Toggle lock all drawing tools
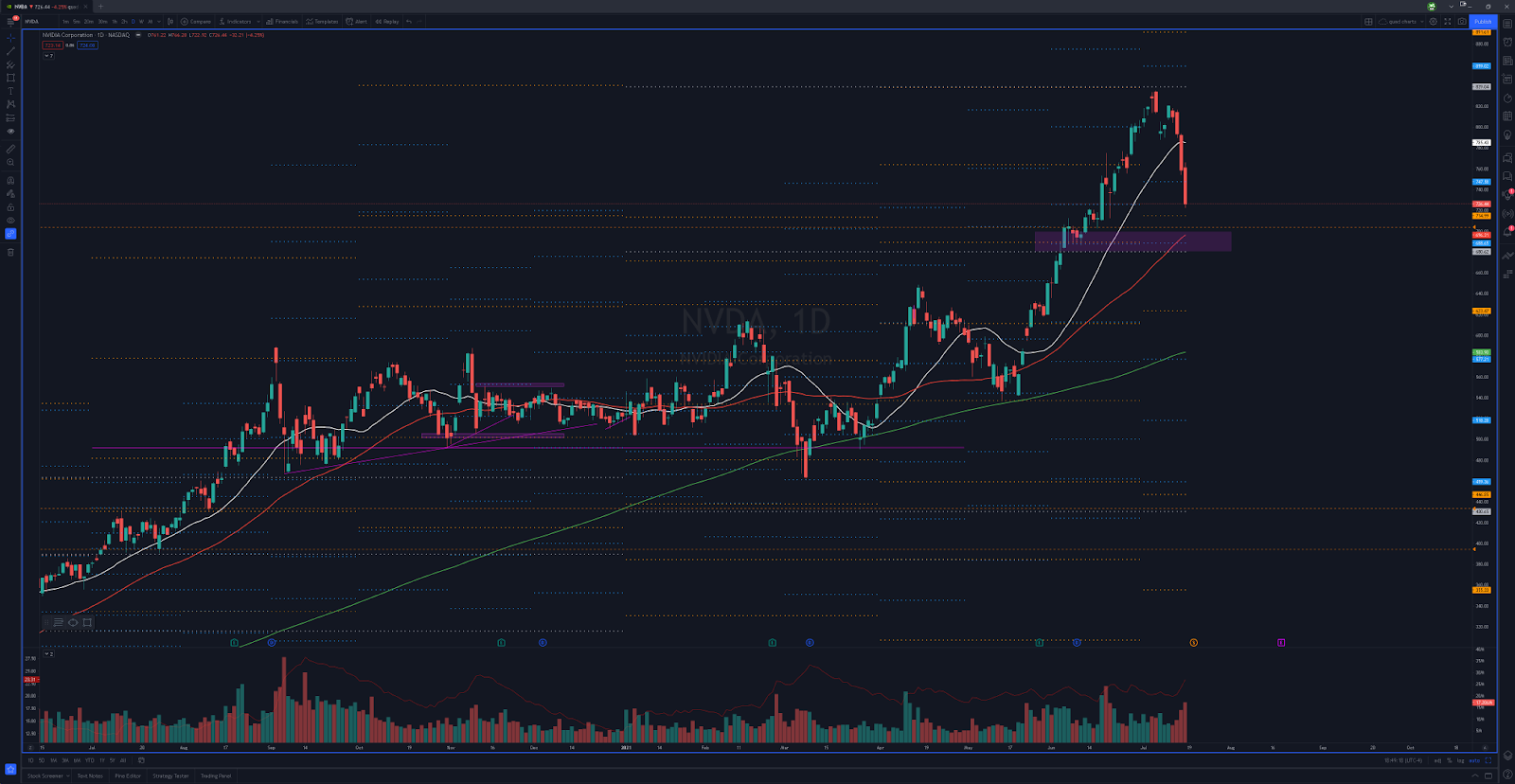Viewport: 1515px width, 784px height. pos(10,207)
